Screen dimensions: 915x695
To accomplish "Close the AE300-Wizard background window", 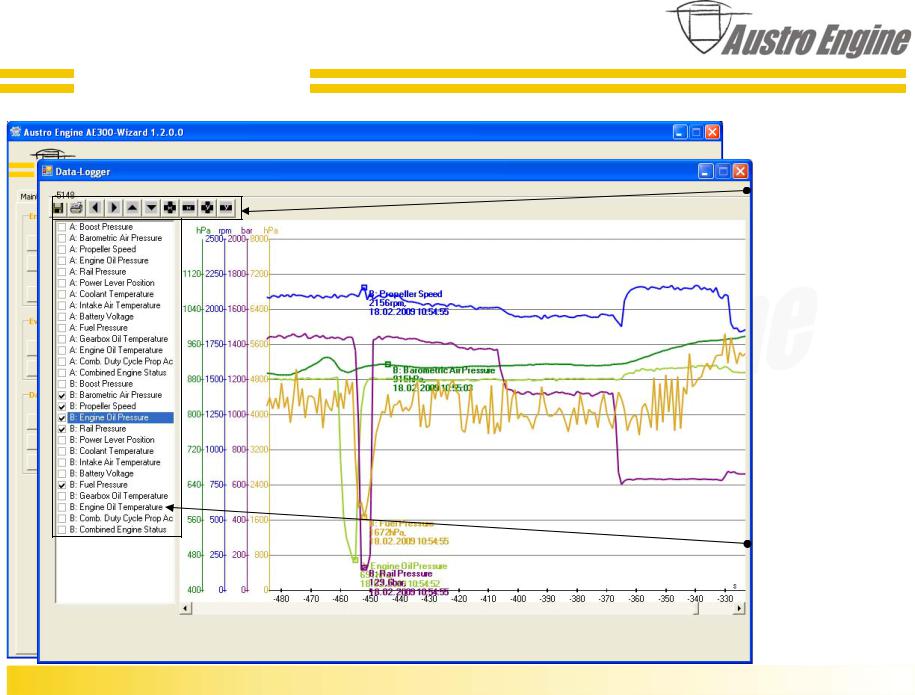I will [713, 132].
